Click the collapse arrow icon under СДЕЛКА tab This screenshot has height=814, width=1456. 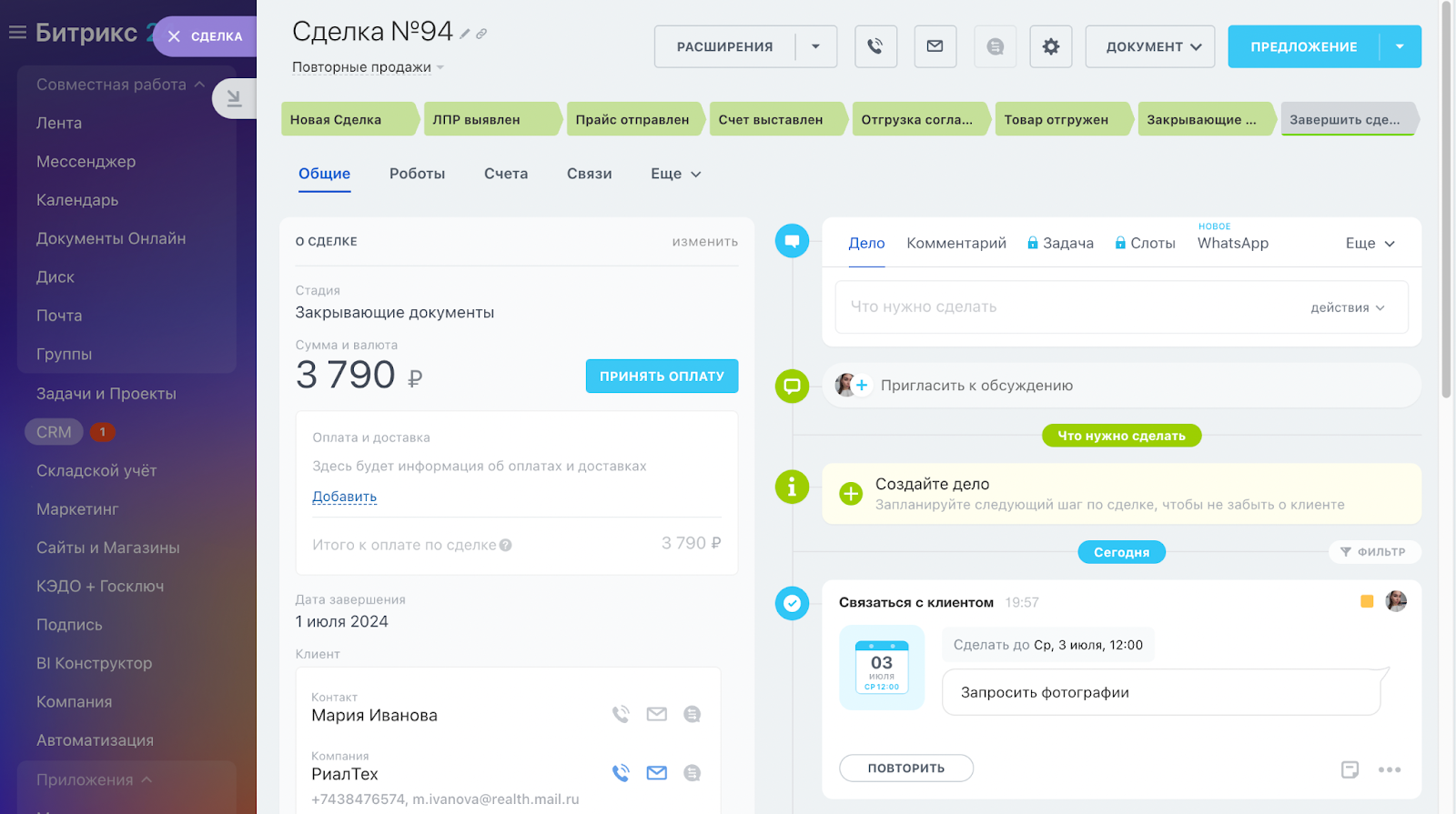tap(234, 98)
